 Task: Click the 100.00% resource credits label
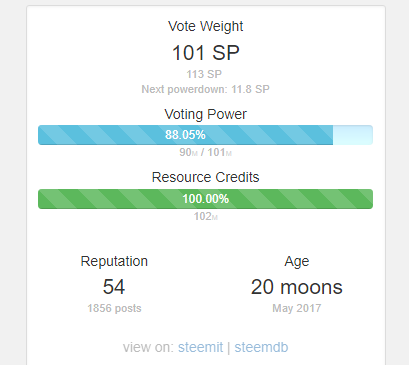[x=206, y=199]
